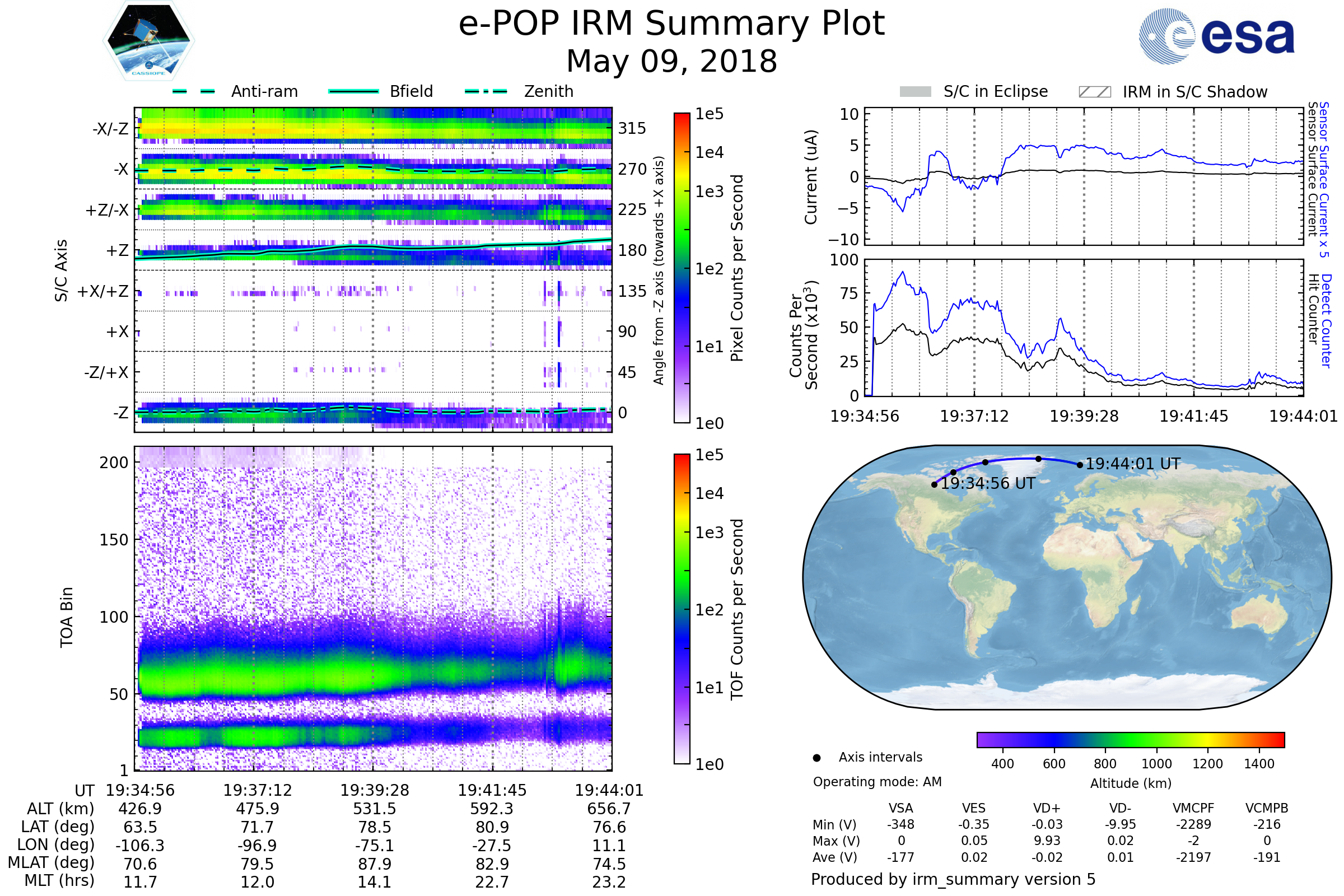Click the Operating mode: AM label
1344x896 pixels.
tap(877, 782)
